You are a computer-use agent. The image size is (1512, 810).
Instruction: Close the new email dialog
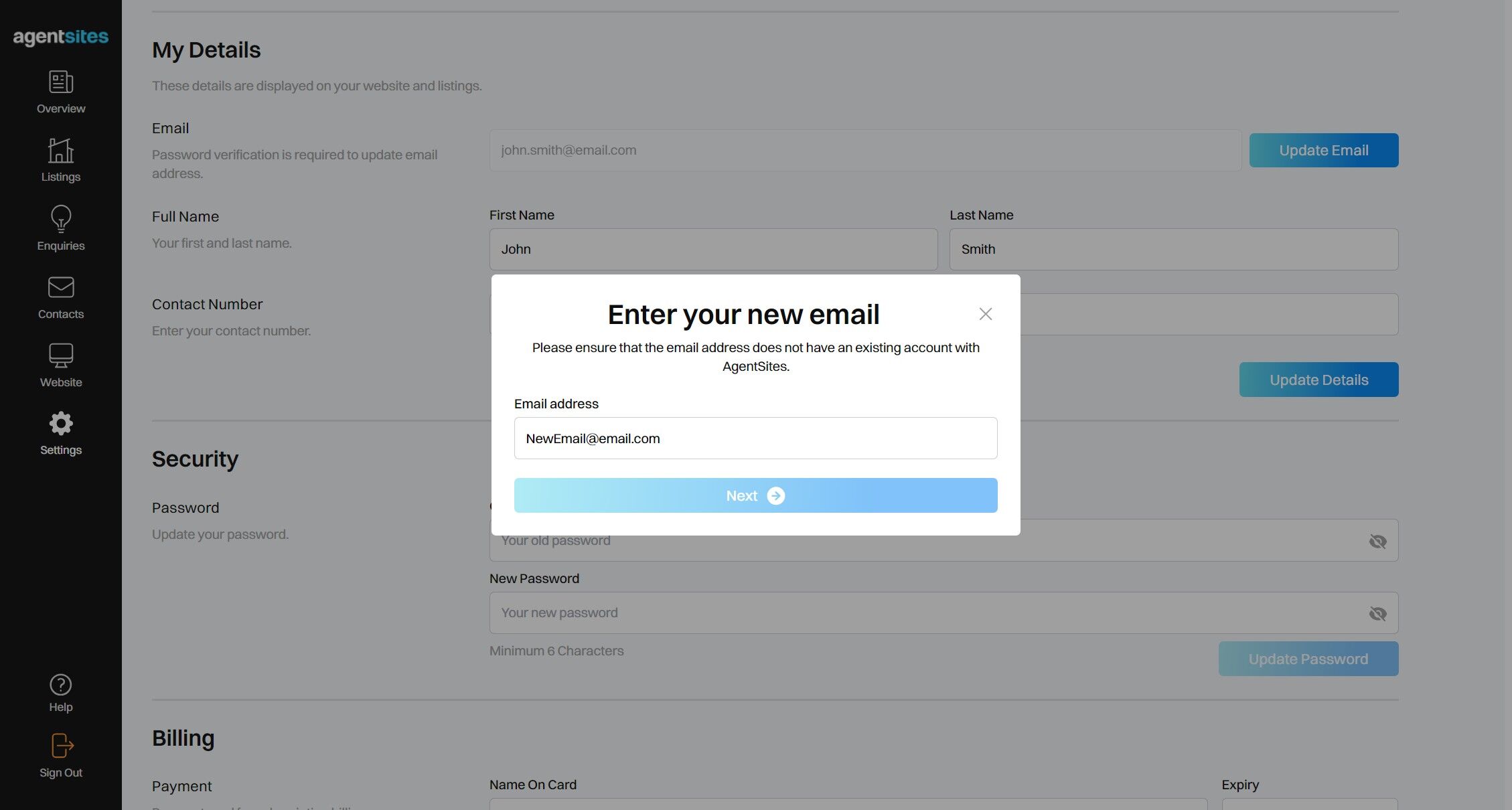985,314
